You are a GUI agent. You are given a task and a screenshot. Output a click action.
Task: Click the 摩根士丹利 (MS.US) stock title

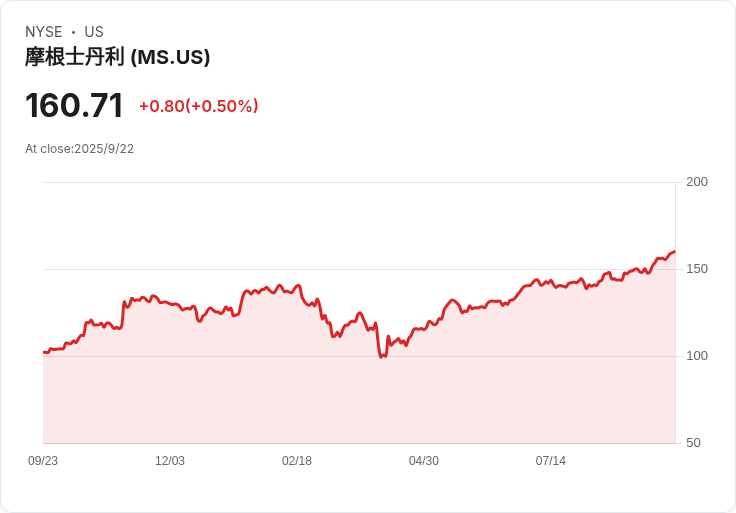tap(117, 58)
